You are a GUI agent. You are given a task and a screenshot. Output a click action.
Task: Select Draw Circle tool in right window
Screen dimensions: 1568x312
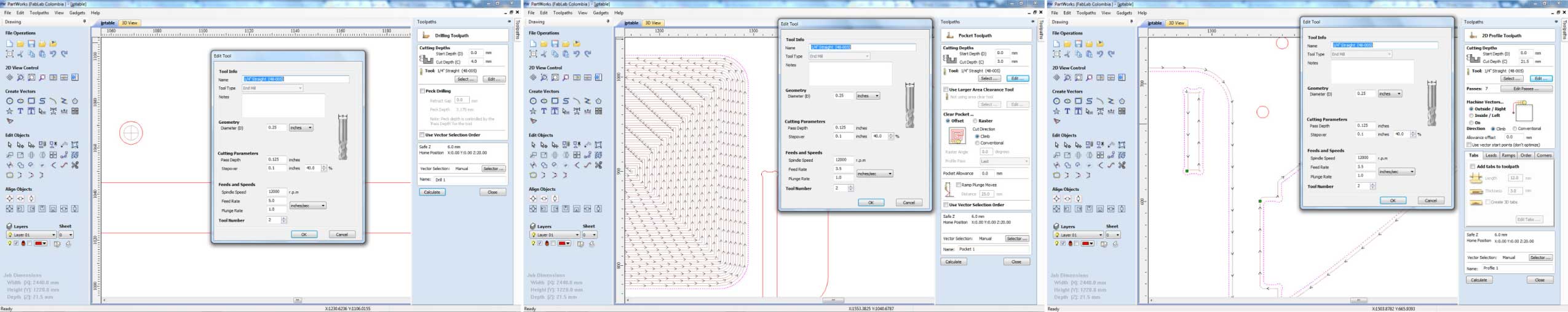(1056, 101)
